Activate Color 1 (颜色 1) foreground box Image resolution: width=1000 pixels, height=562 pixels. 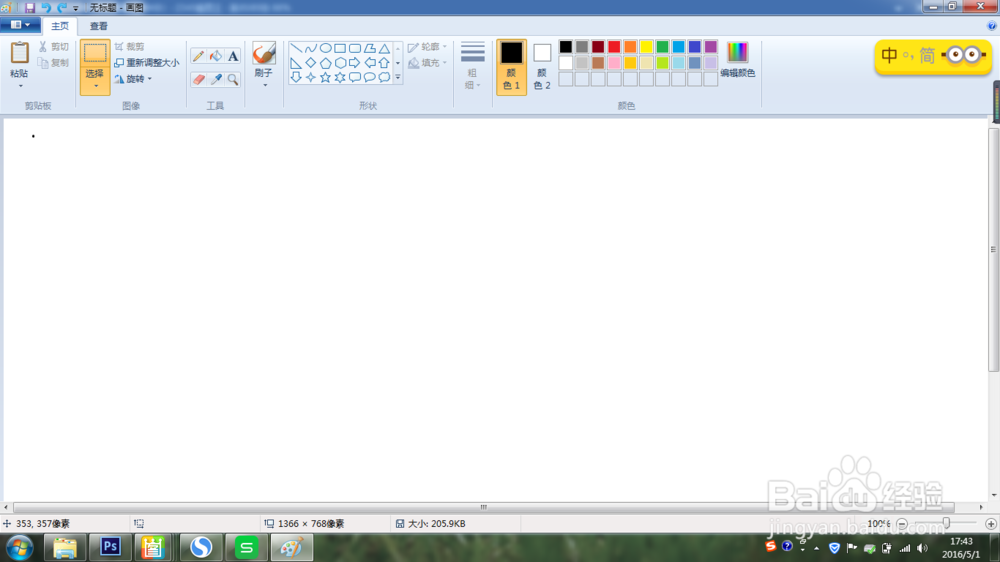(x=511, y=66)
